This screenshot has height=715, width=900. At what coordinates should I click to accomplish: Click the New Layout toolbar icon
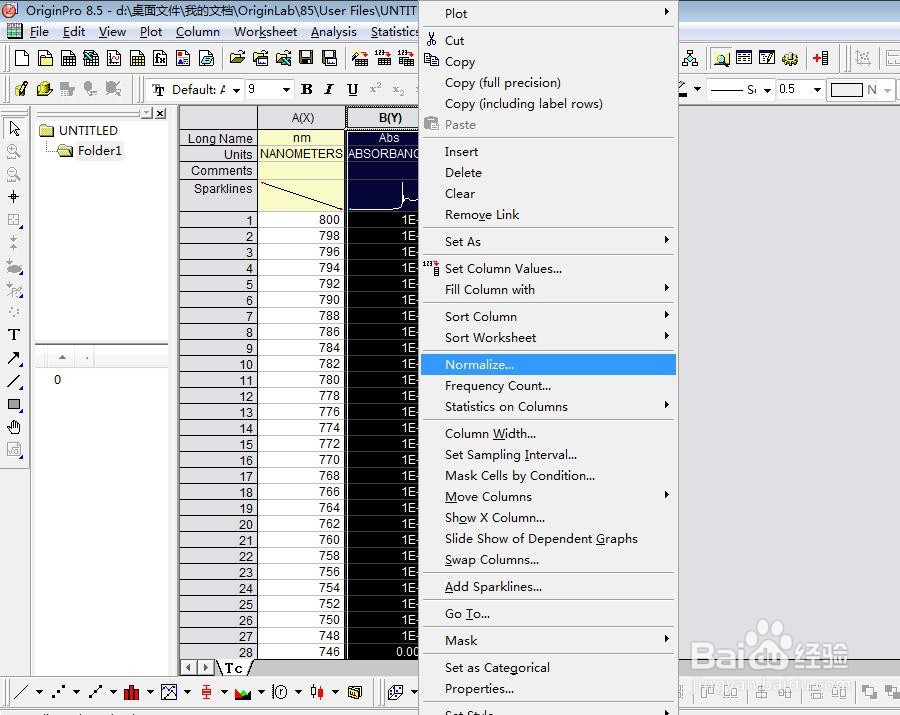coord(183,58)
